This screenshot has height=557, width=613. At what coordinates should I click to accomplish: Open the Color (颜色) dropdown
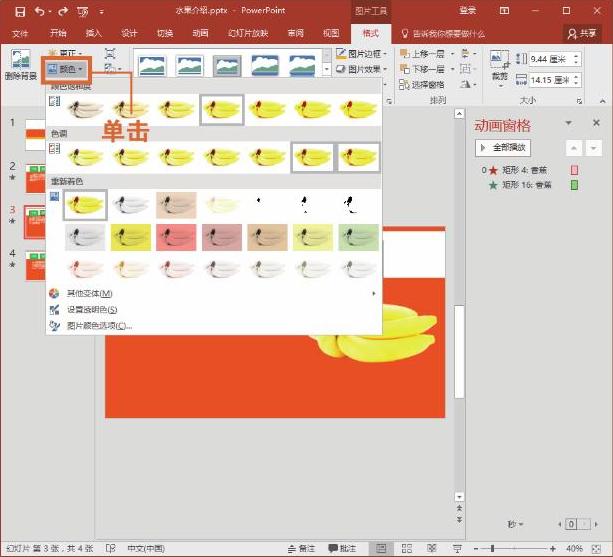click(66, 70)
